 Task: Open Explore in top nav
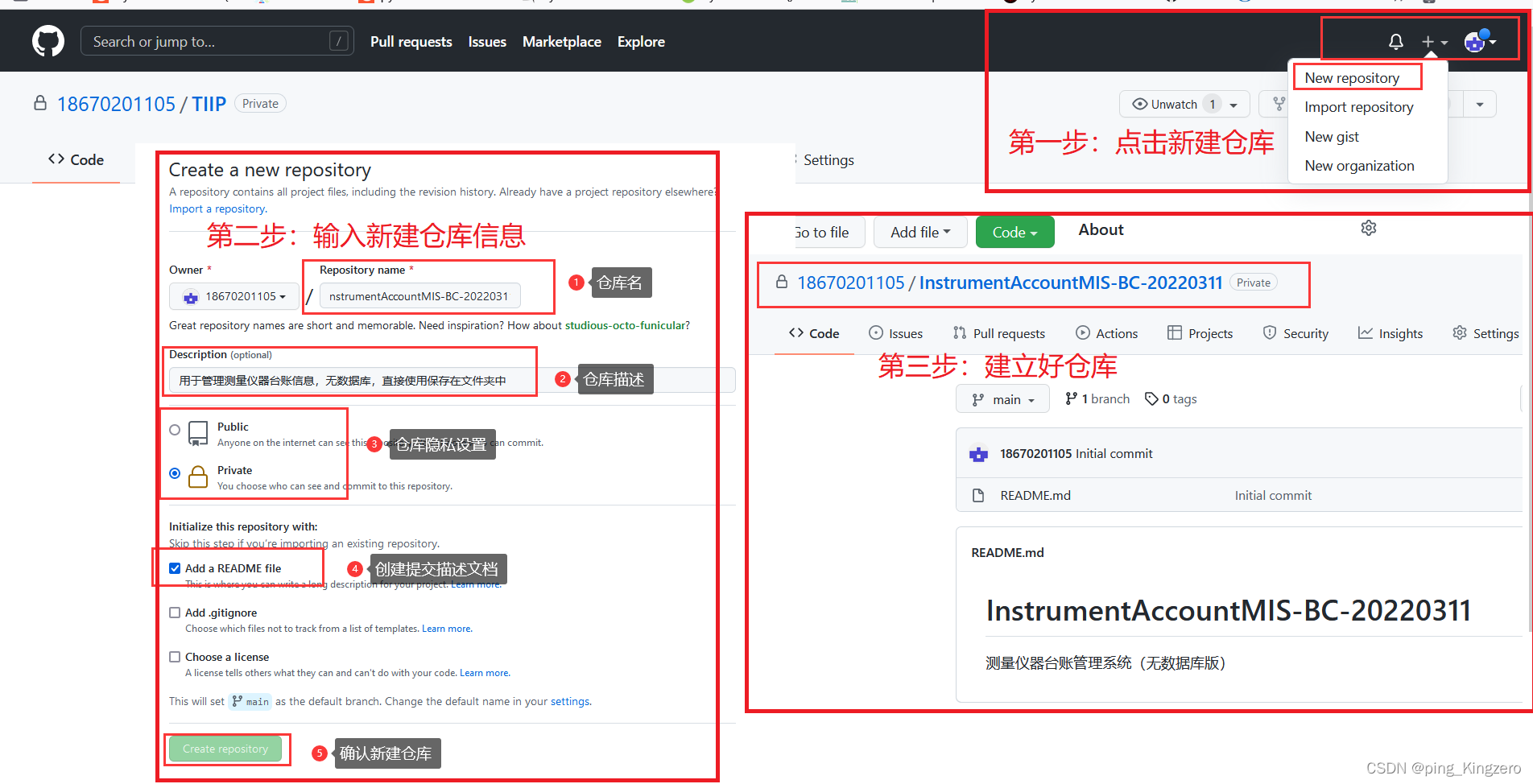tap(641, 42)
